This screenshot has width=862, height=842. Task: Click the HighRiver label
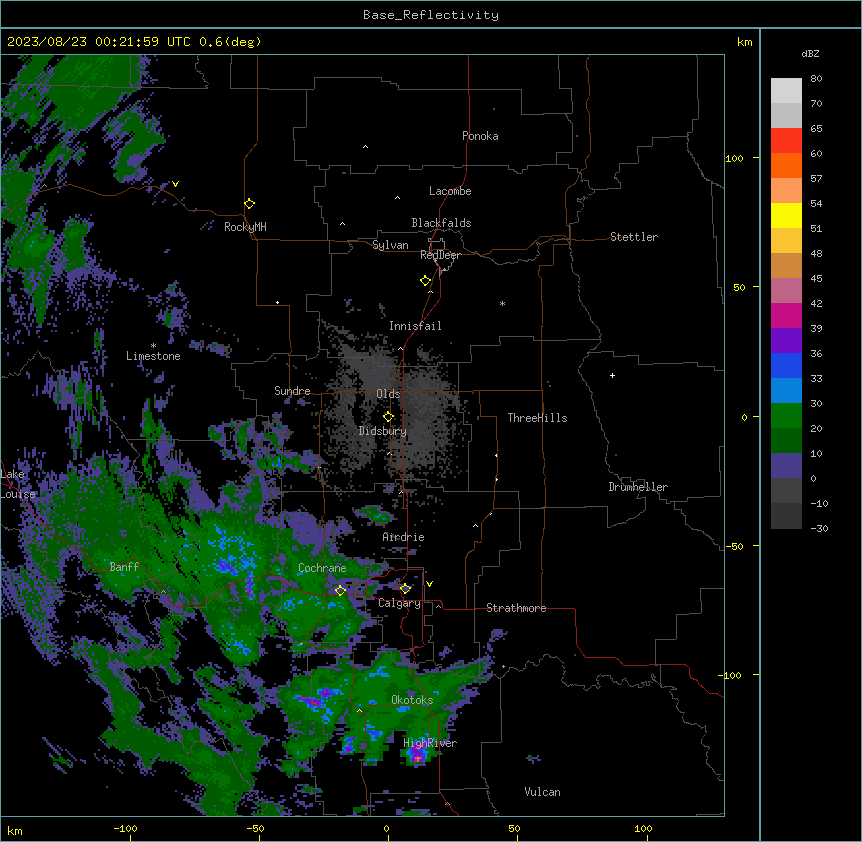click(430, 743)
